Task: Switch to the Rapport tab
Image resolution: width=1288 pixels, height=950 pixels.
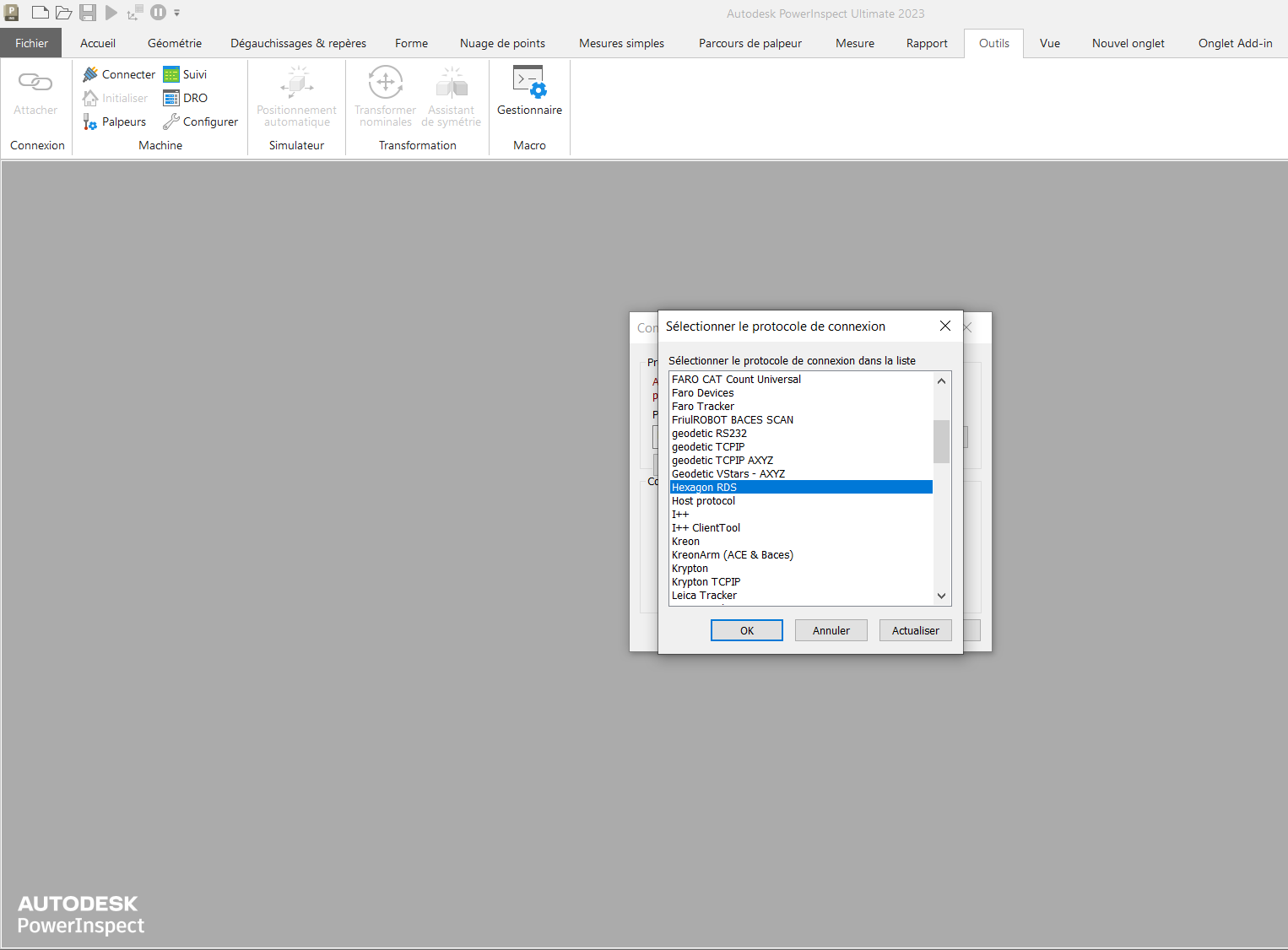Action: 927,43
